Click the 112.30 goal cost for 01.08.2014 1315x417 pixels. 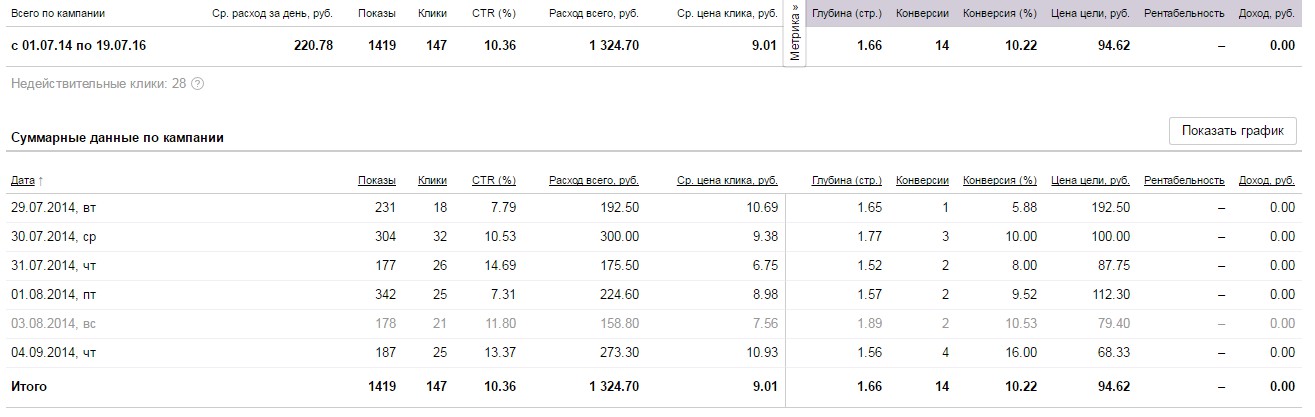(x=1110, y=295)
